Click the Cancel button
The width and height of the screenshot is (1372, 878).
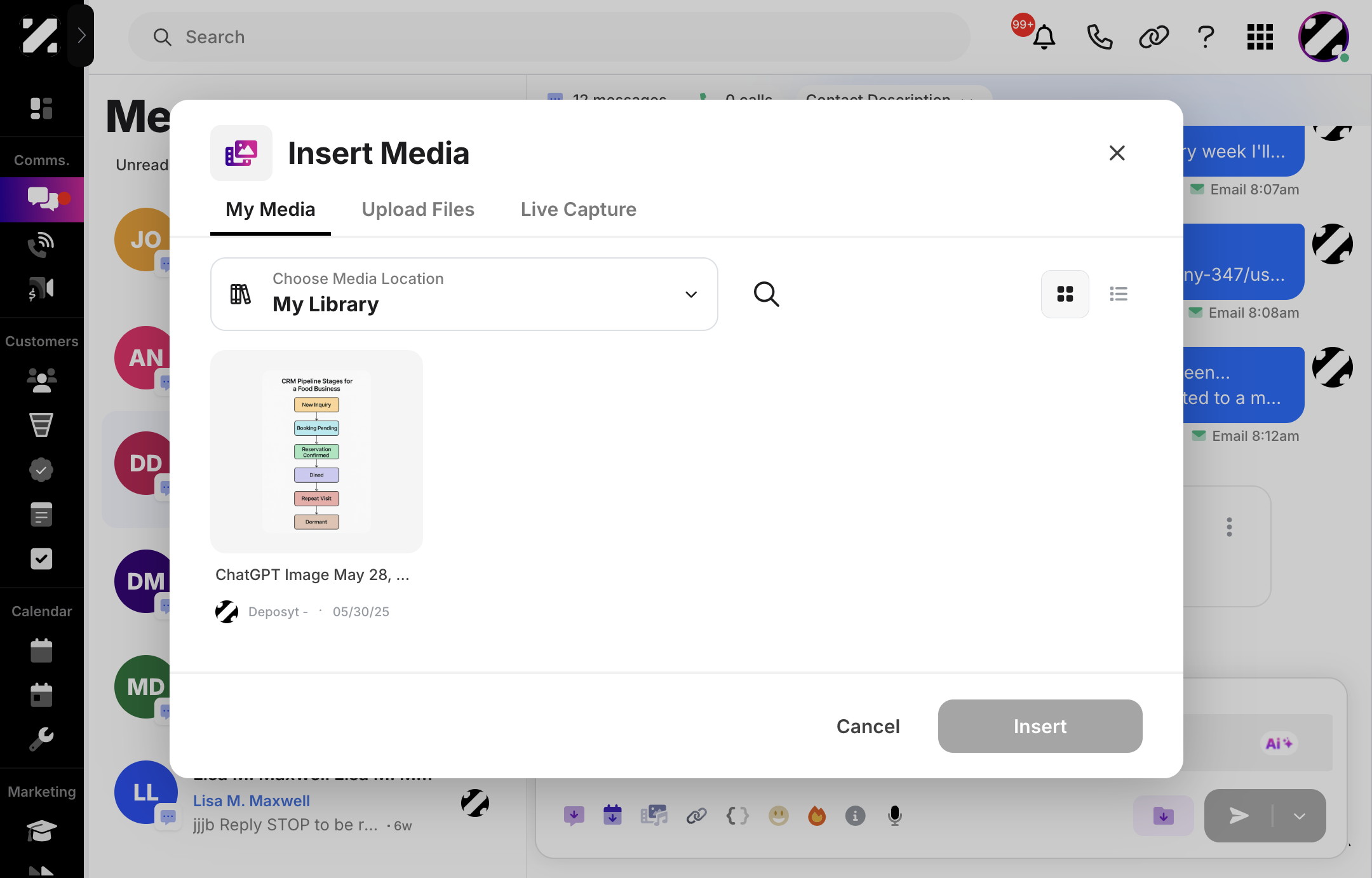tap(868, 726)
